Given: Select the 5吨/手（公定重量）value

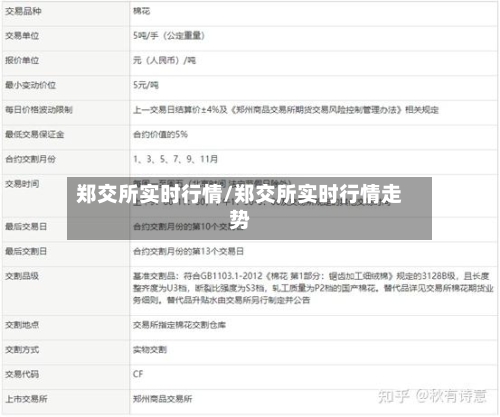Looking at the screenshot, I should (169, 36).
